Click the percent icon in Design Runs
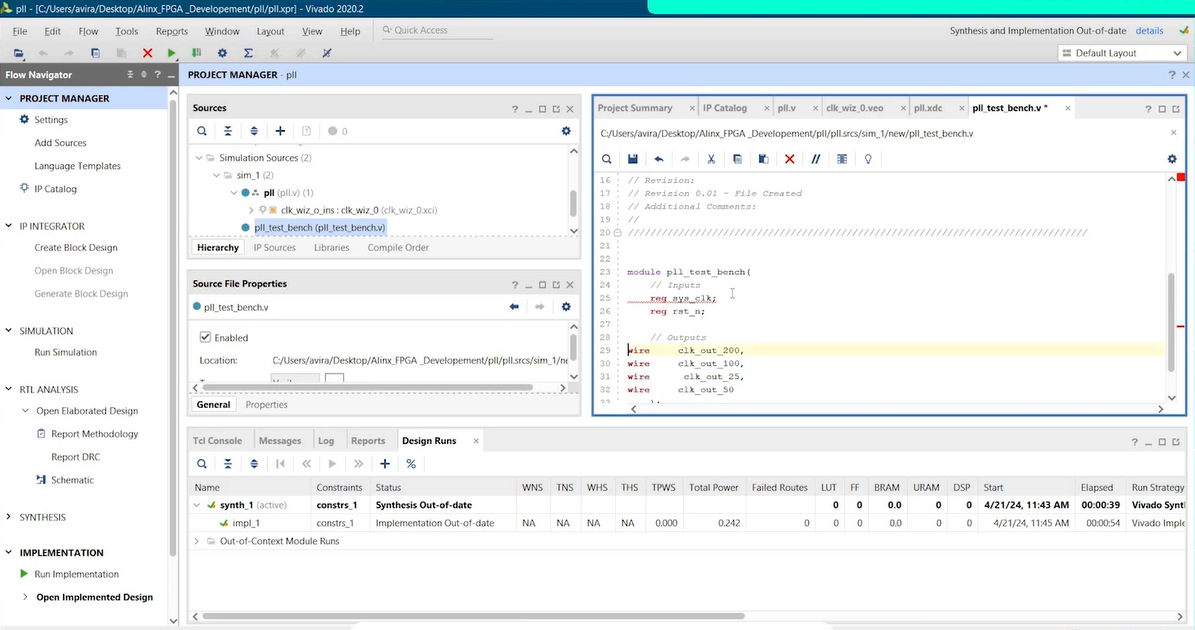 point(411,464)
